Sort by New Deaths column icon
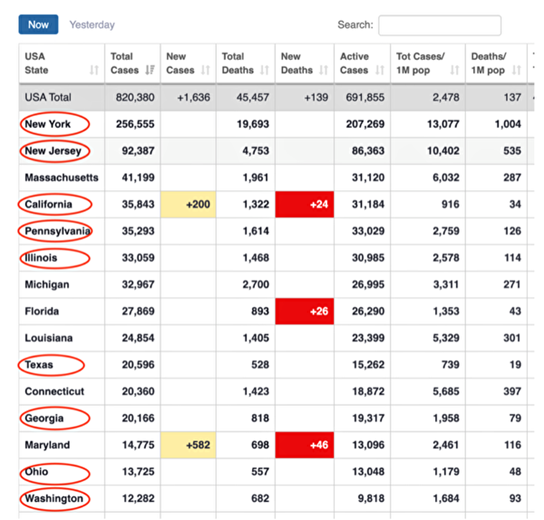 [x=324, y=70]
